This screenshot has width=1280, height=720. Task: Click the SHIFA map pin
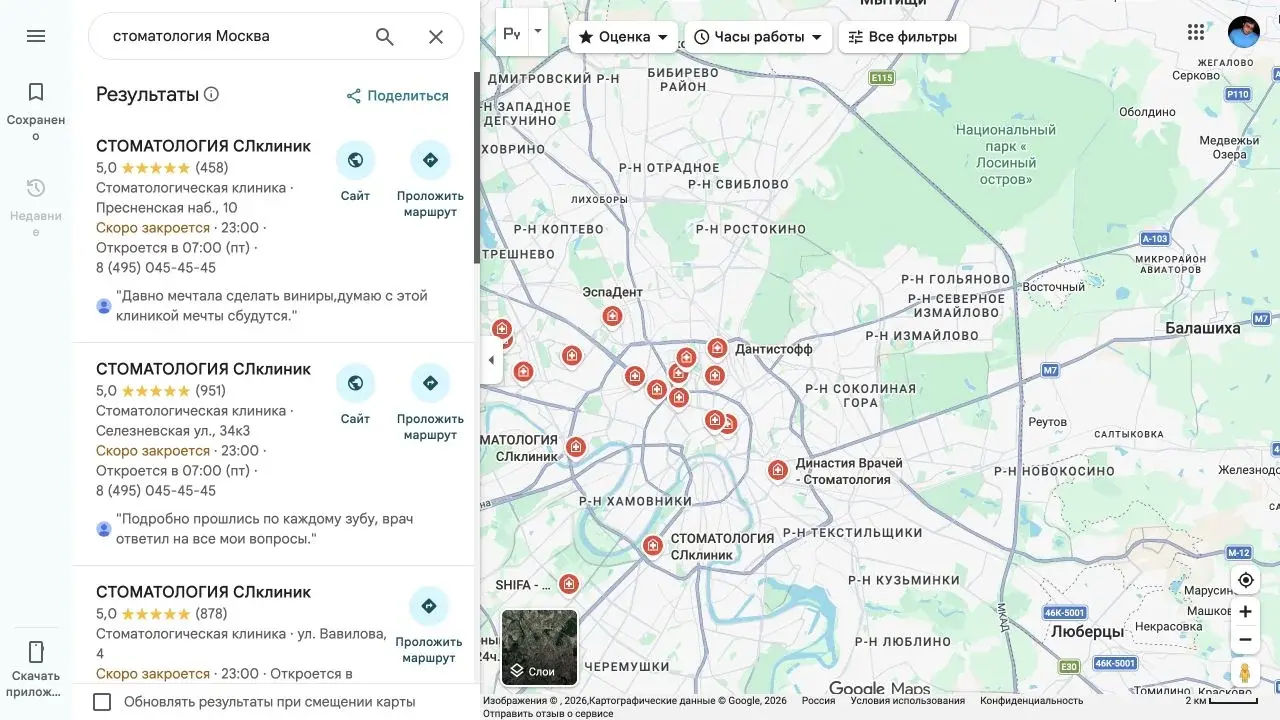pyautogui.click(x=569, y=583)
